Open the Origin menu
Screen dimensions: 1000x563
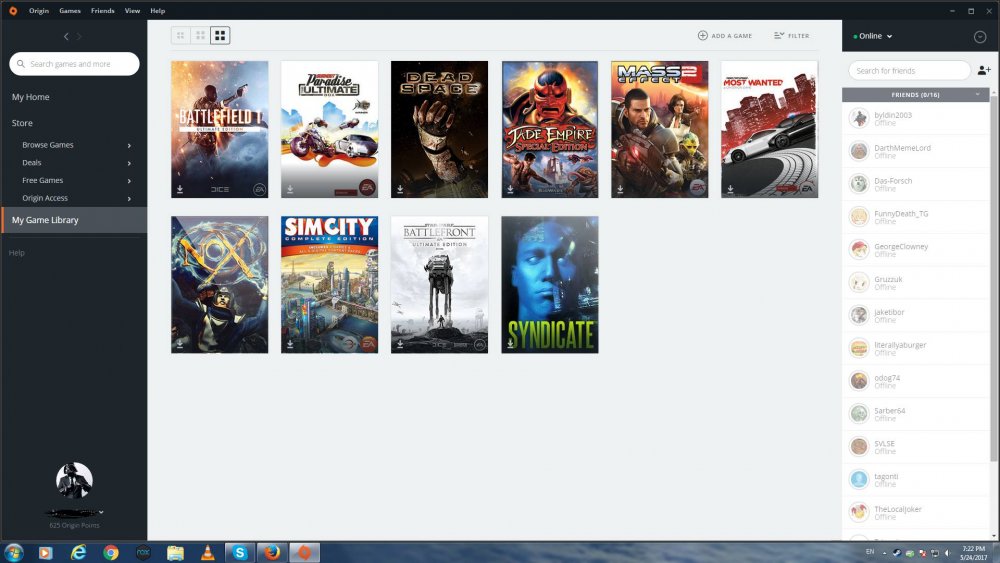pos(39,11)
